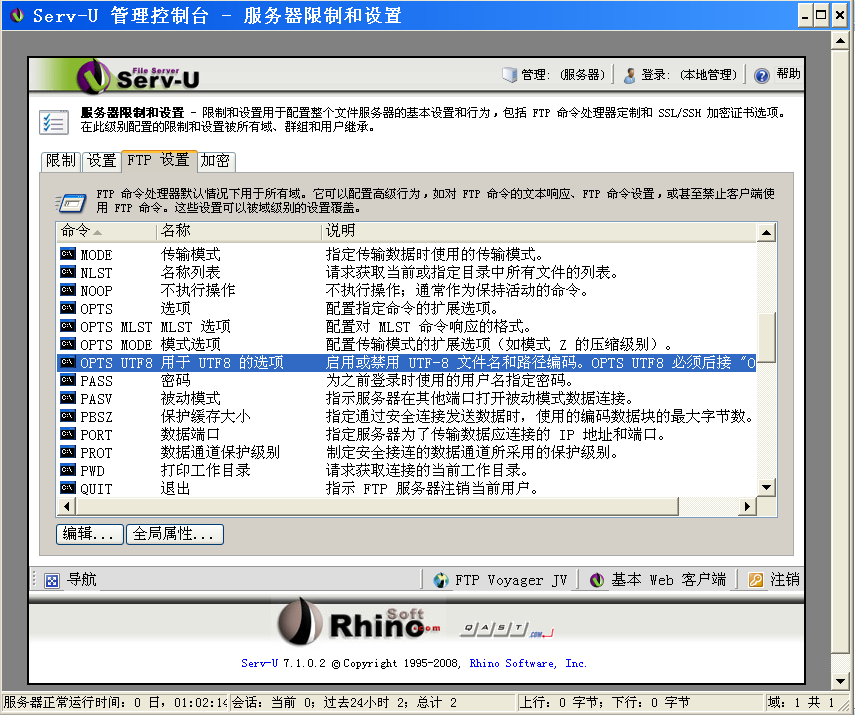The height and width of the screenshot is (715, 855).
Task: Open the 设置 tab
Action: pyautogui.click(x=100, y=161)
